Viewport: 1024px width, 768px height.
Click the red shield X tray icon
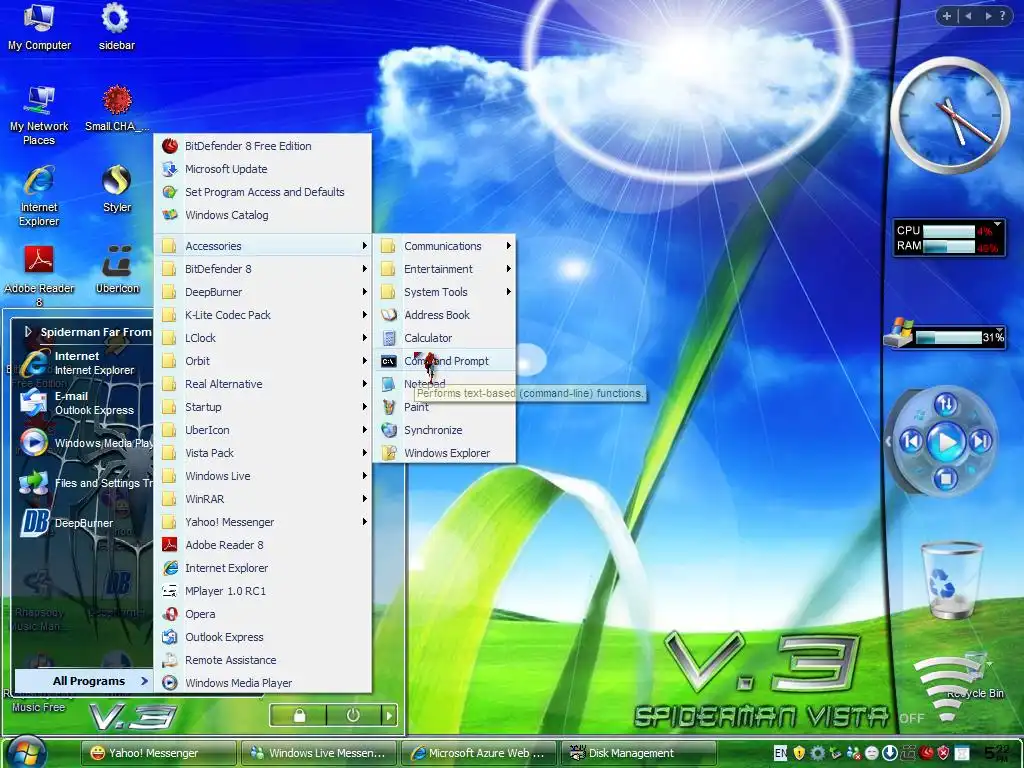coord(944,753)
